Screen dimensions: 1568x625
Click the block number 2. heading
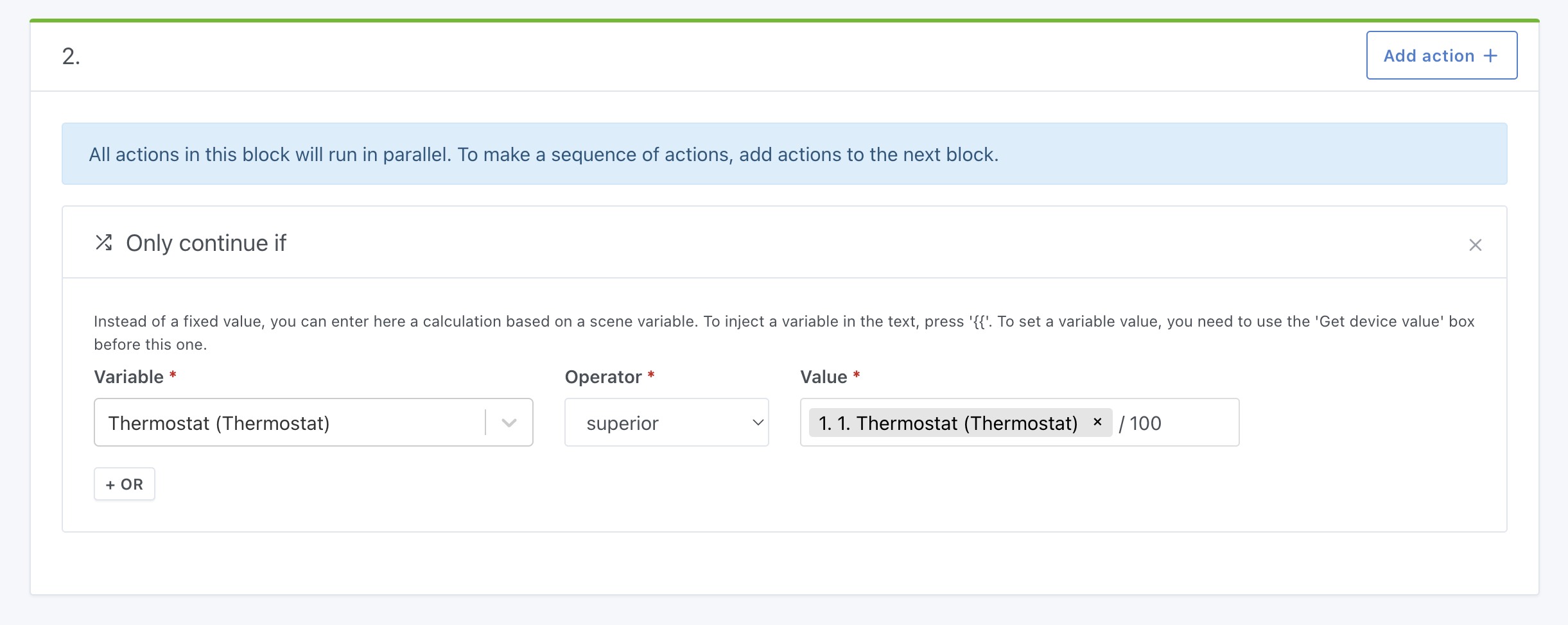pos(71,56)
